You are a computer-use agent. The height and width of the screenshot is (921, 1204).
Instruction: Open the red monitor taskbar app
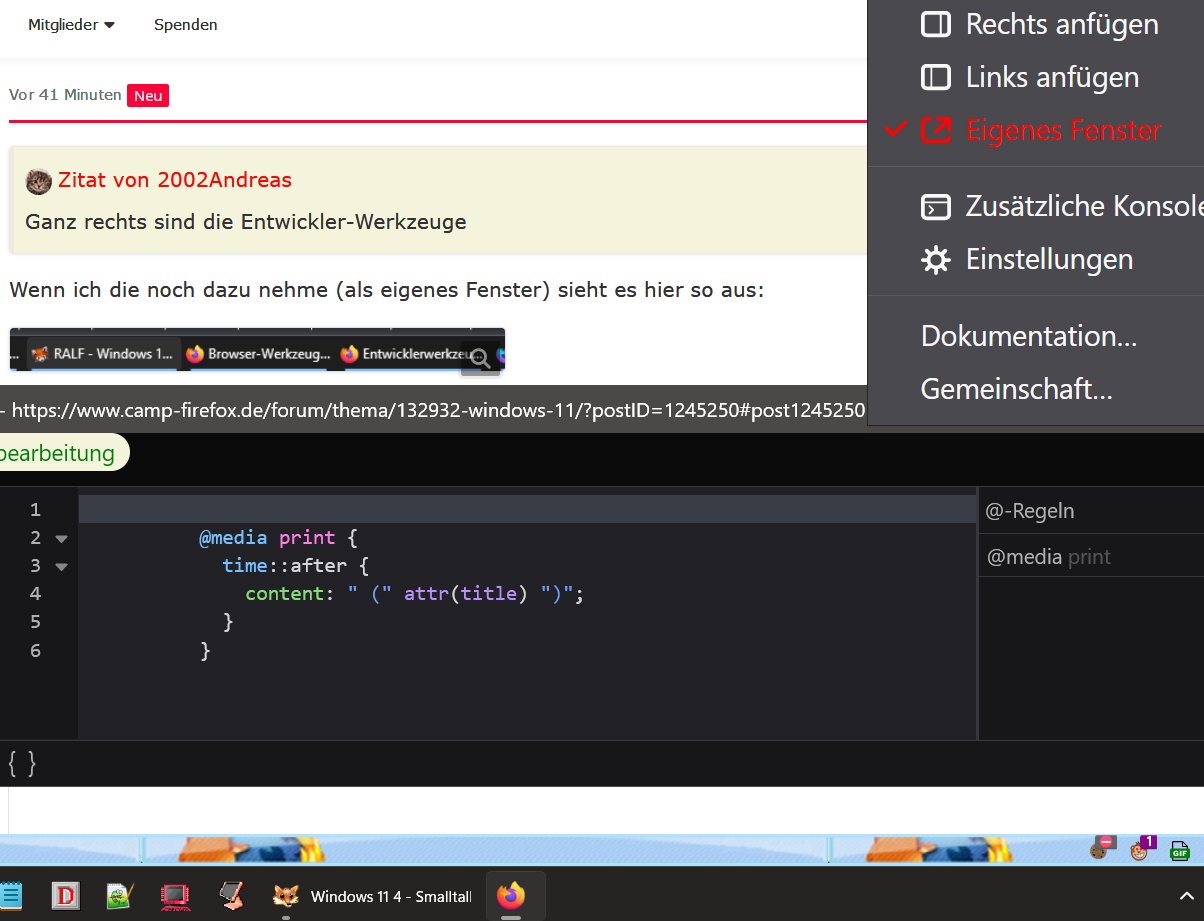[x=175, y=896]
